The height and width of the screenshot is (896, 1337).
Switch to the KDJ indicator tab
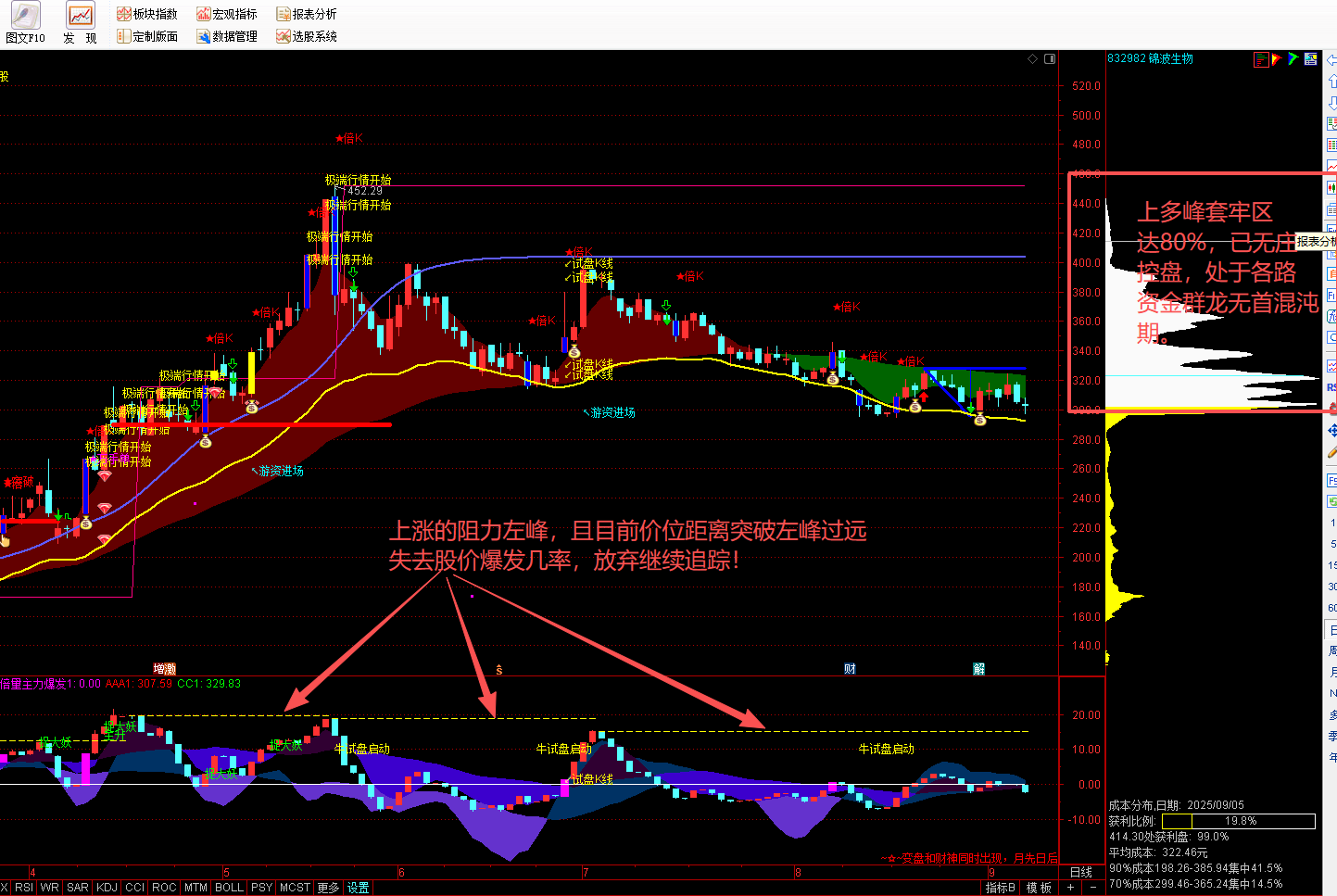pyautogui.click(x=107, y=888)
